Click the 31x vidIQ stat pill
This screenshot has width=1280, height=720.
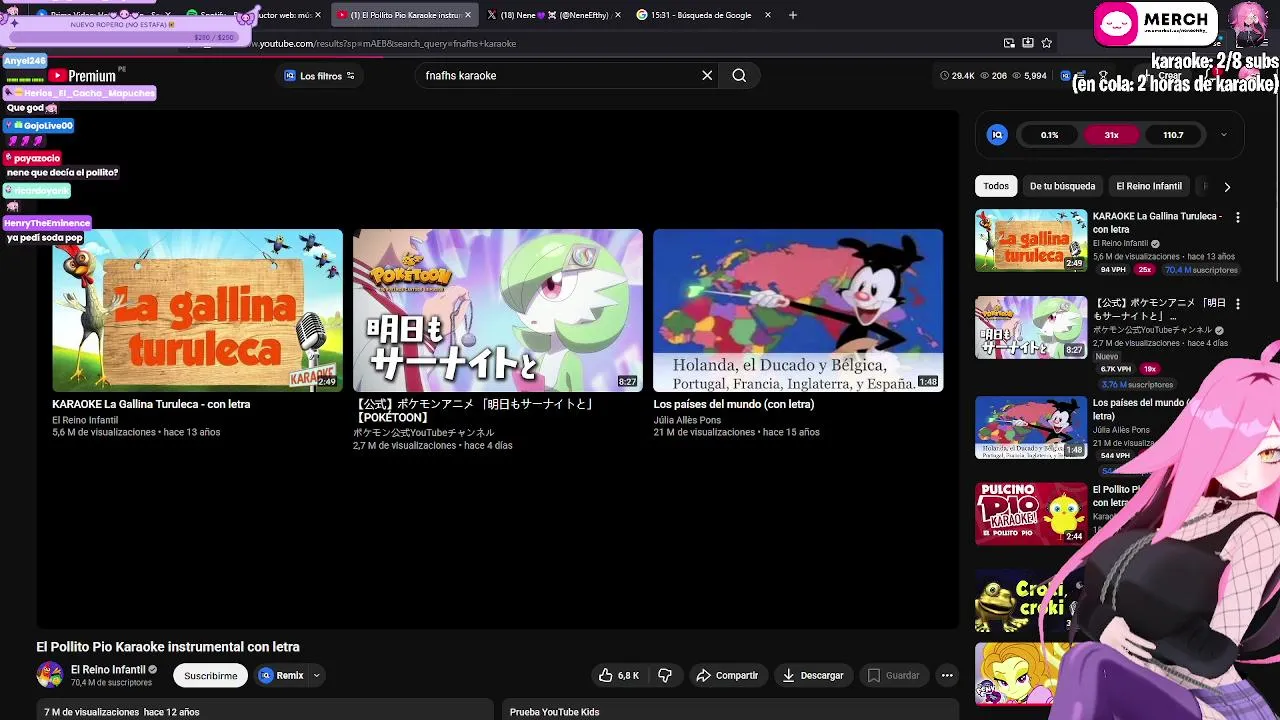pyautogui.click(x=1111, y=135)
